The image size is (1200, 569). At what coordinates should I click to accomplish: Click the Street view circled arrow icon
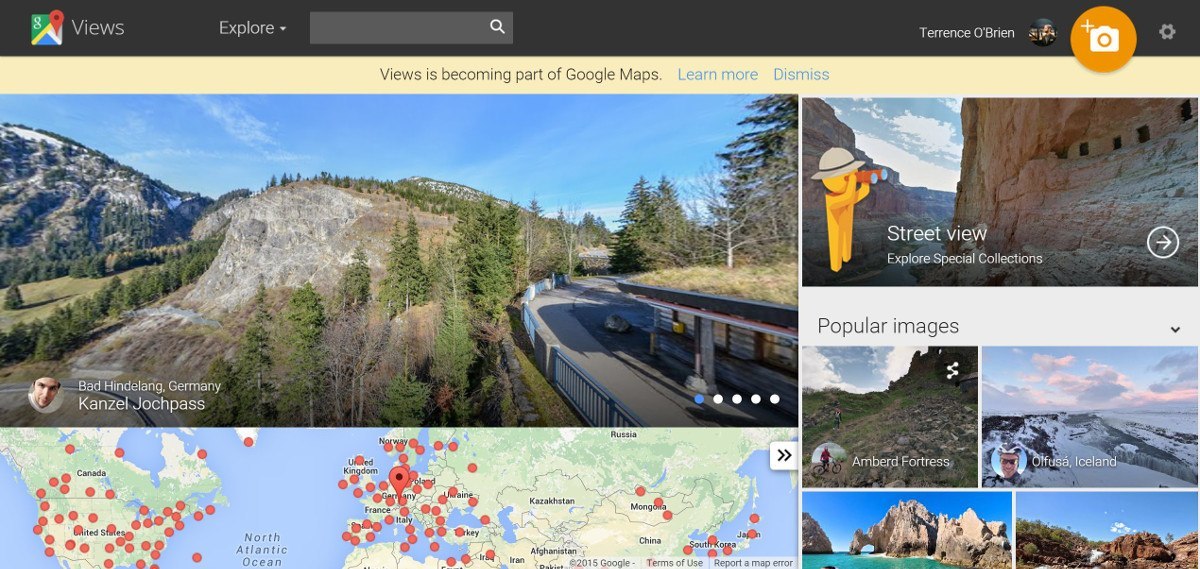point(1163,242)
